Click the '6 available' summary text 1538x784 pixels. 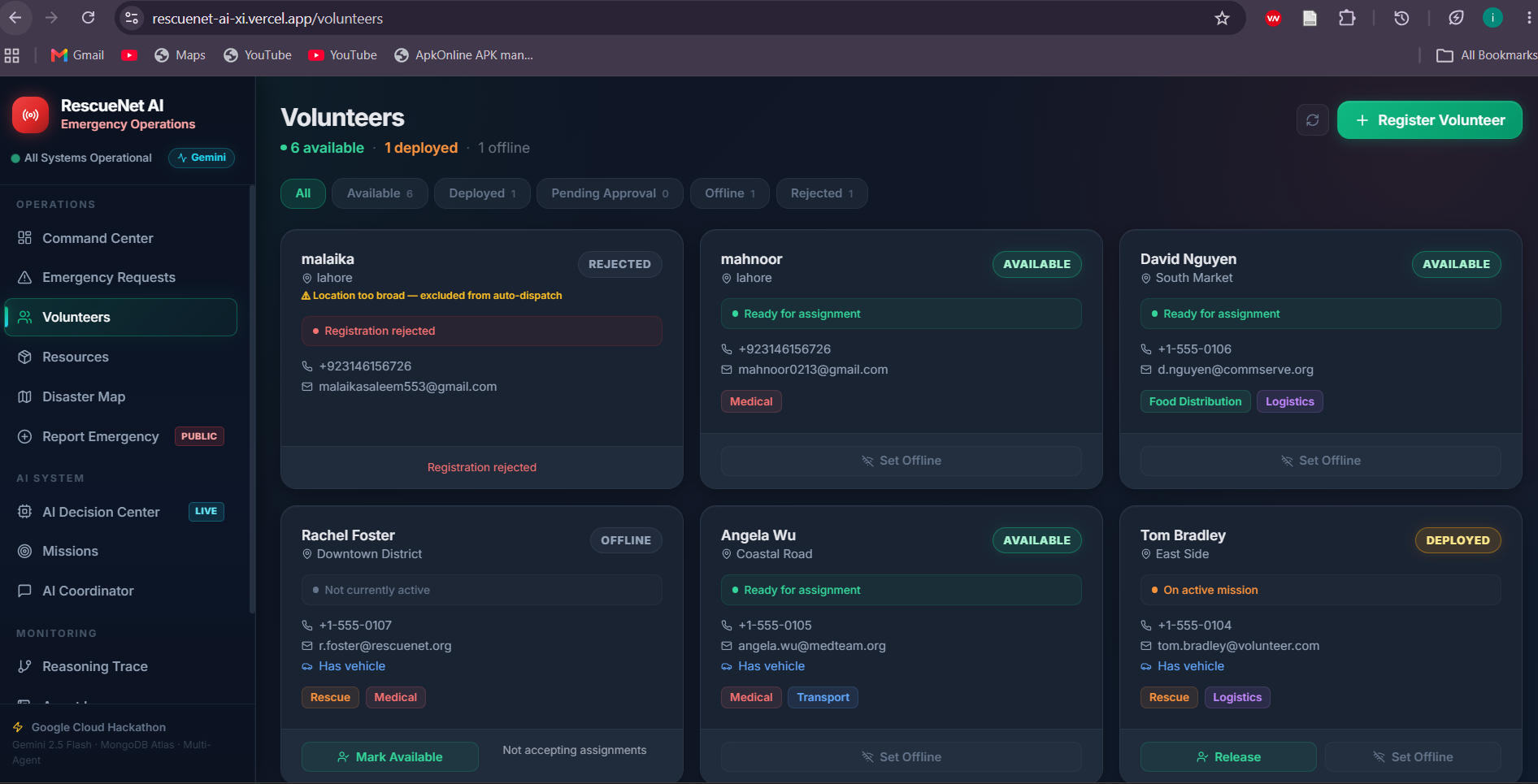pos(327,148)
